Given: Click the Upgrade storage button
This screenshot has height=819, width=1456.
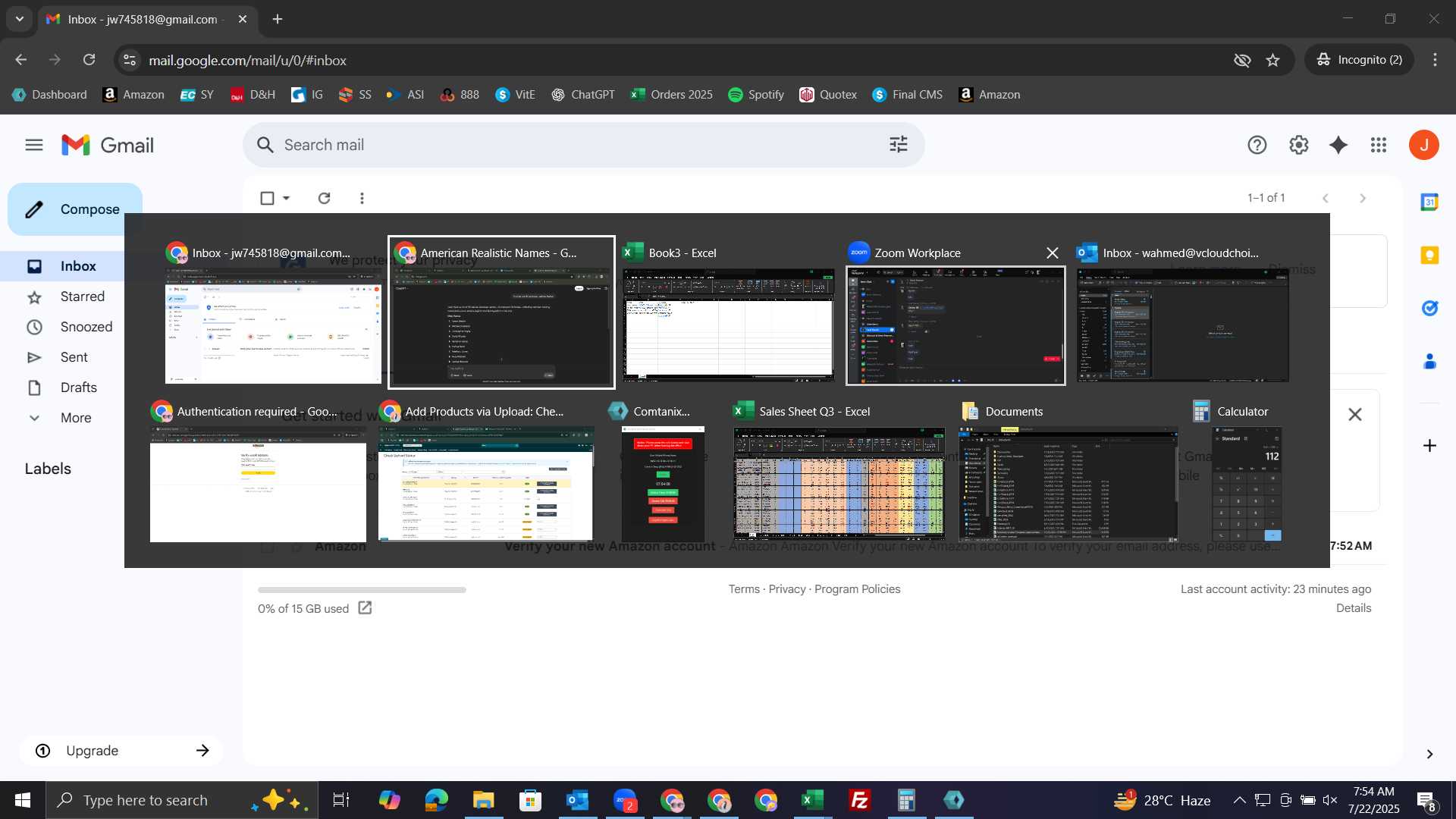Looking at the screenshot, I should pos(121,751).
